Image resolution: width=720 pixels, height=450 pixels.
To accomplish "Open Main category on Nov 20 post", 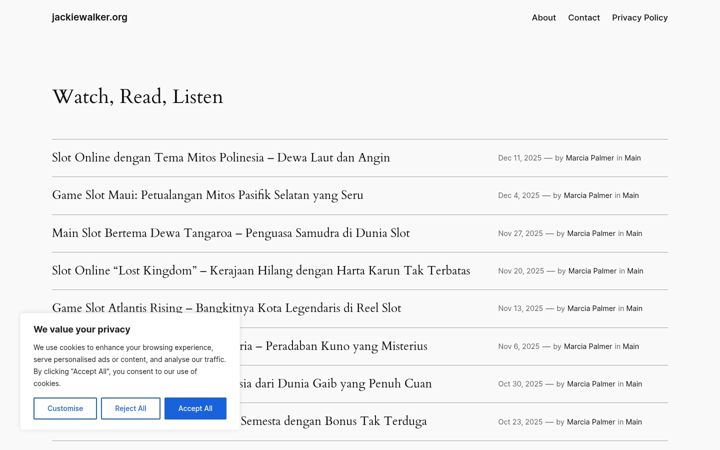I will tap(635, 271).
